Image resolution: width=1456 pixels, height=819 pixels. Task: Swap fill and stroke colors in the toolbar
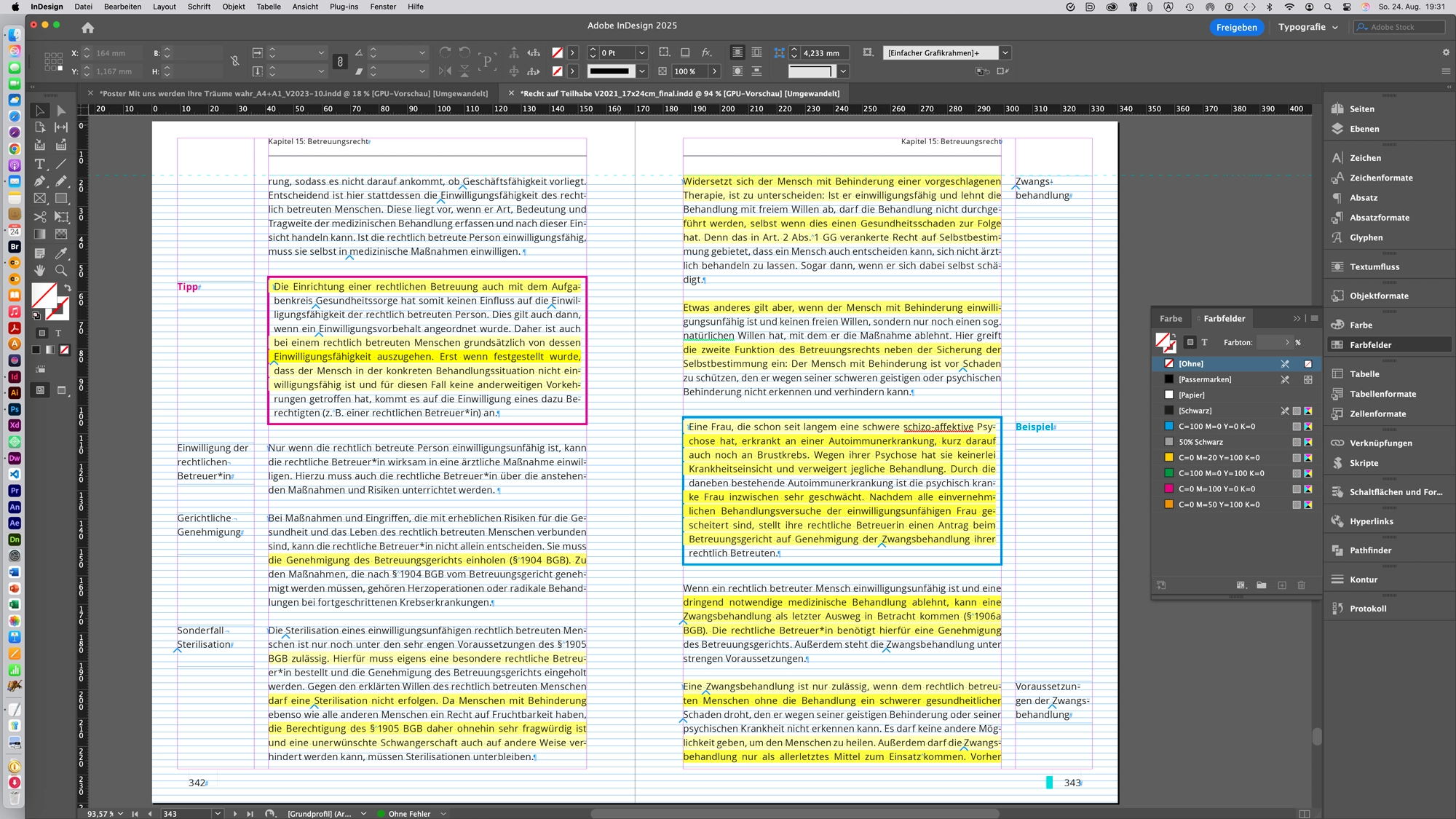point(66,288)
